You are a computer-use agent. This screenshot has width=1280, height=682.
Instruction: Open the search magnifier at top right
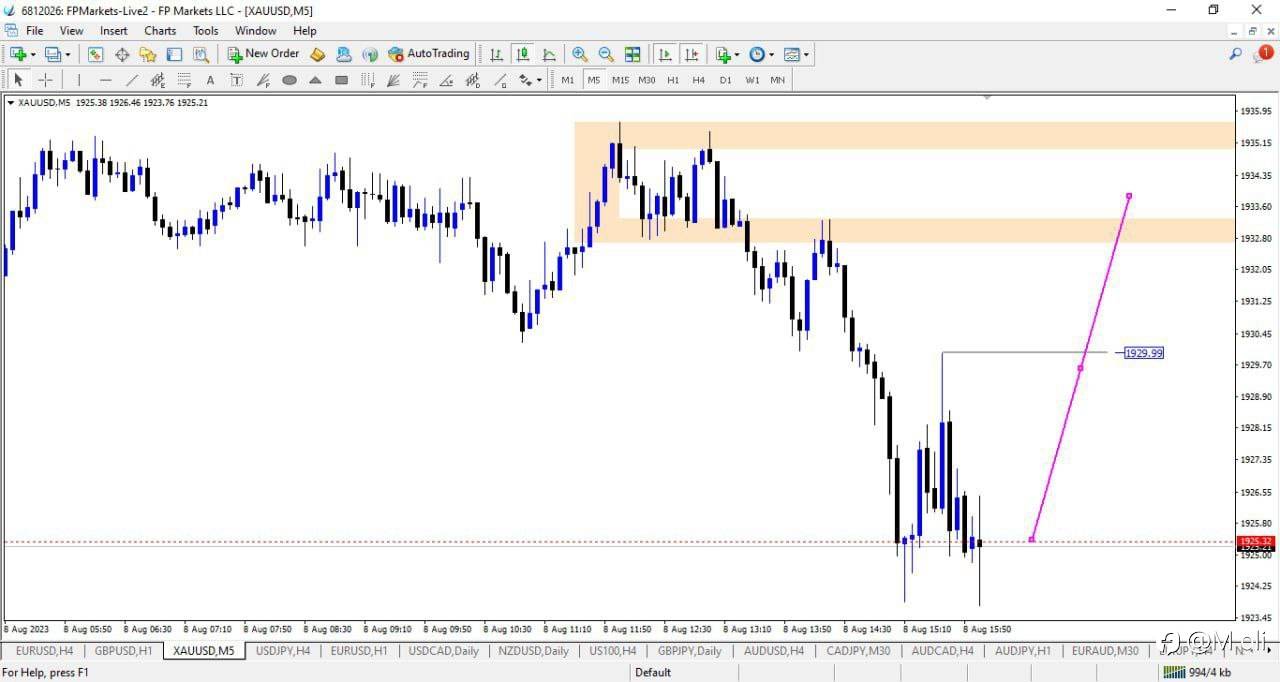pyautogui.click(x=1235, y=54)
